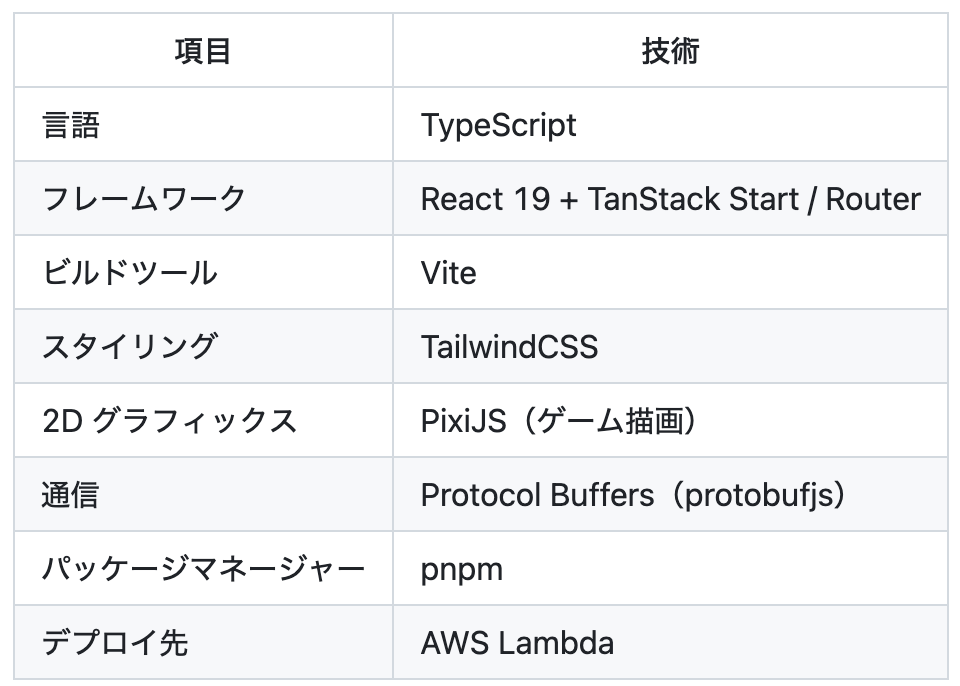Click the 技術 column header
960x686 pixels.
pos(669,52)
